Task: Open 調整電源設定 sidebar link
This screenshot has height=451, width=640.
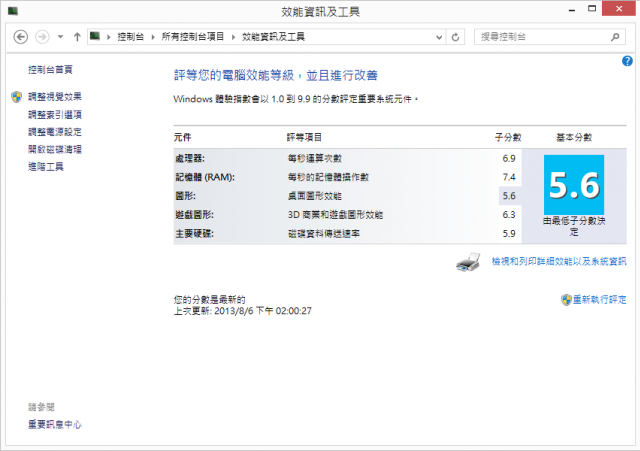Action: [x=55, y=132]
